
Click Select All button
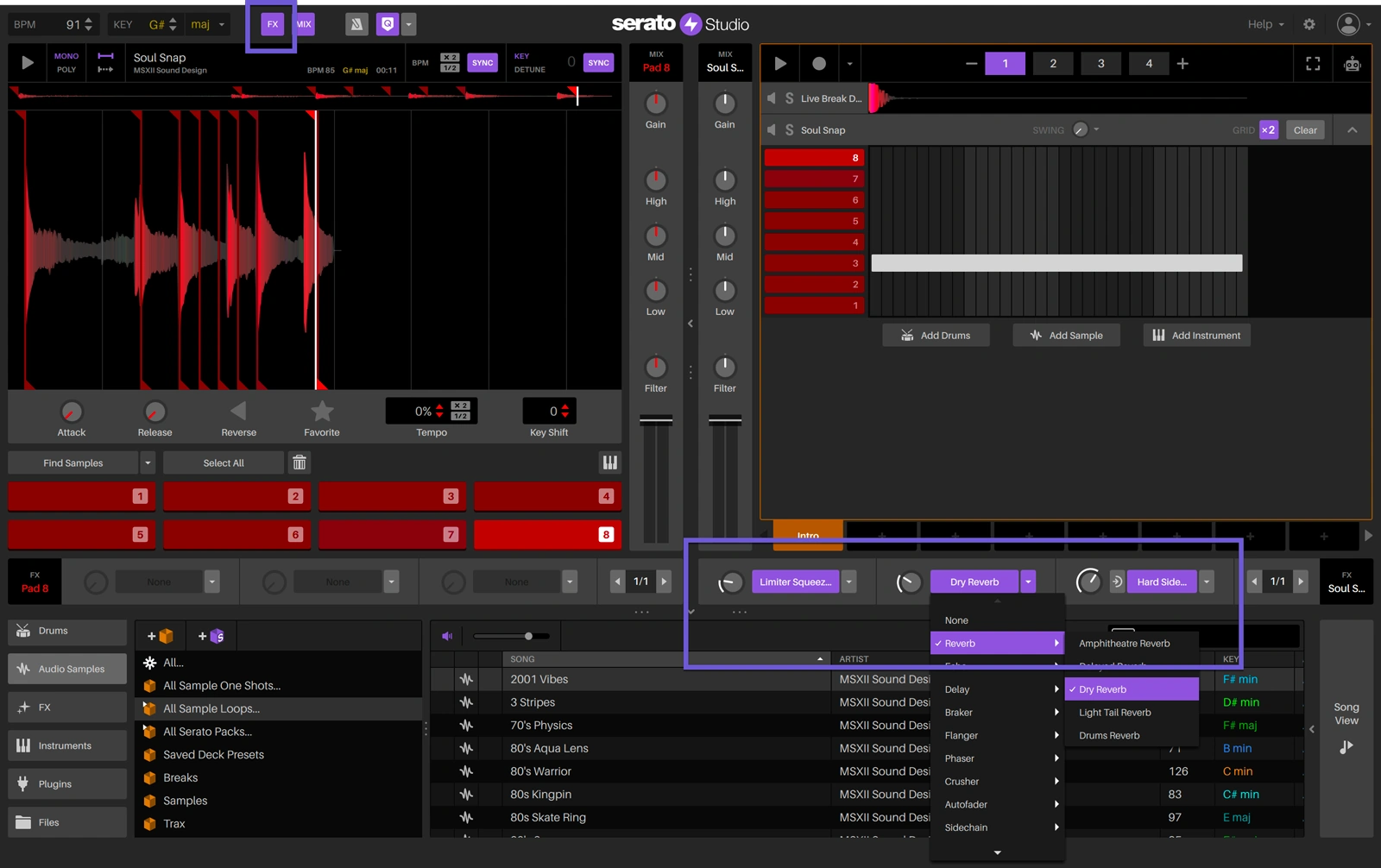224,462
